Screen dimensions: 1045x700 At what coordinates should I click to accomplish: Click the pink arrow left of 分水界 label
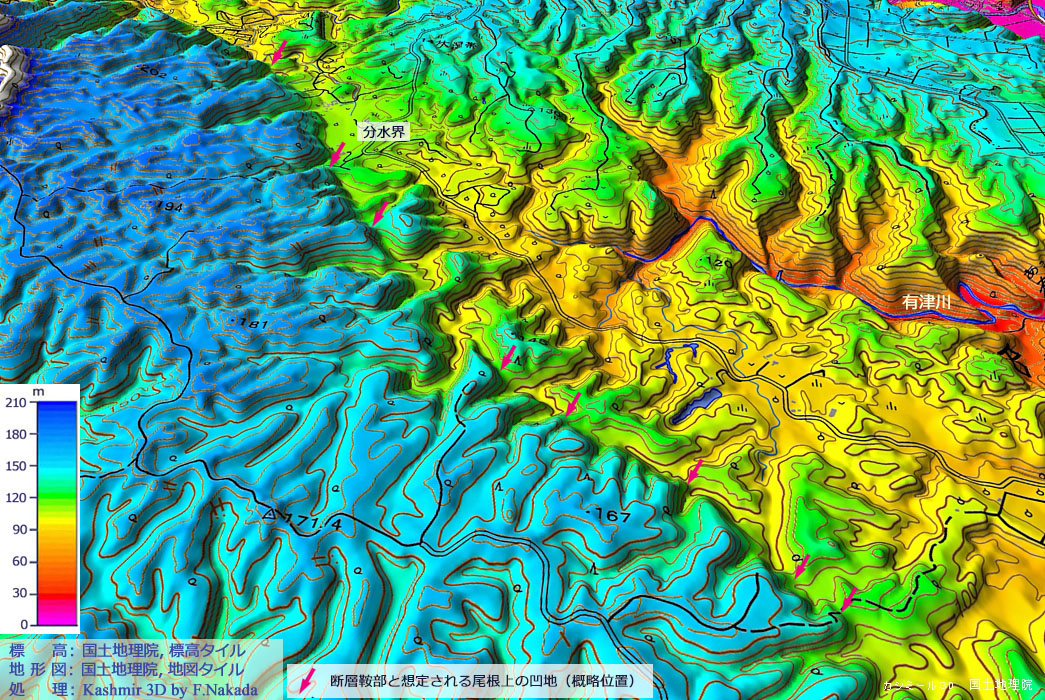[x=338, y=153]
